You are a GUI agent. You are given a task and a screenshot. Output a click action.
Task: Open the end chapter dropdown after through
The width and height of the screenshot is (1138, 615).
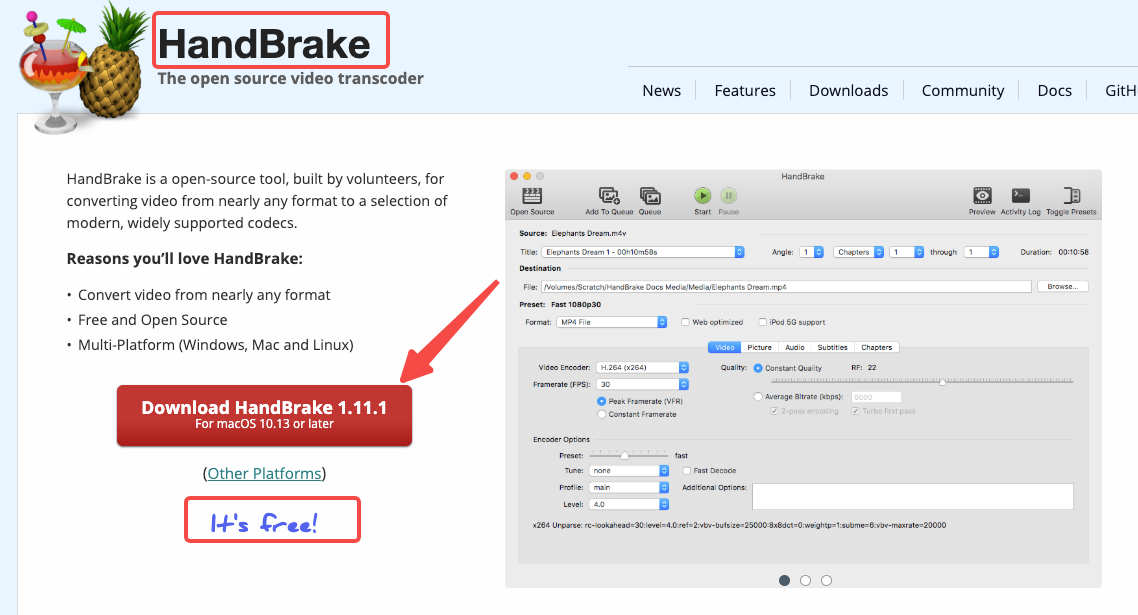click(982, 252)
